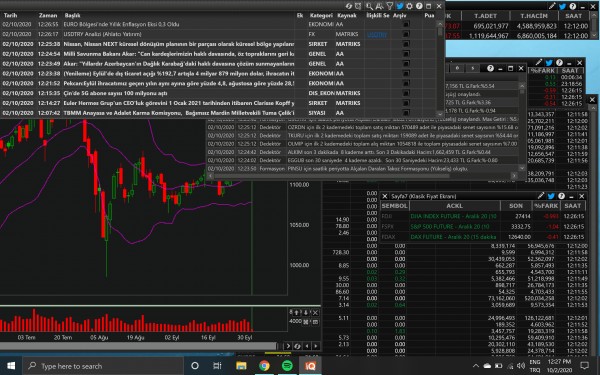Viewport: 600px width, 375px height.
Task: Open news window settings gear
Action: click(x=409, y=6)
